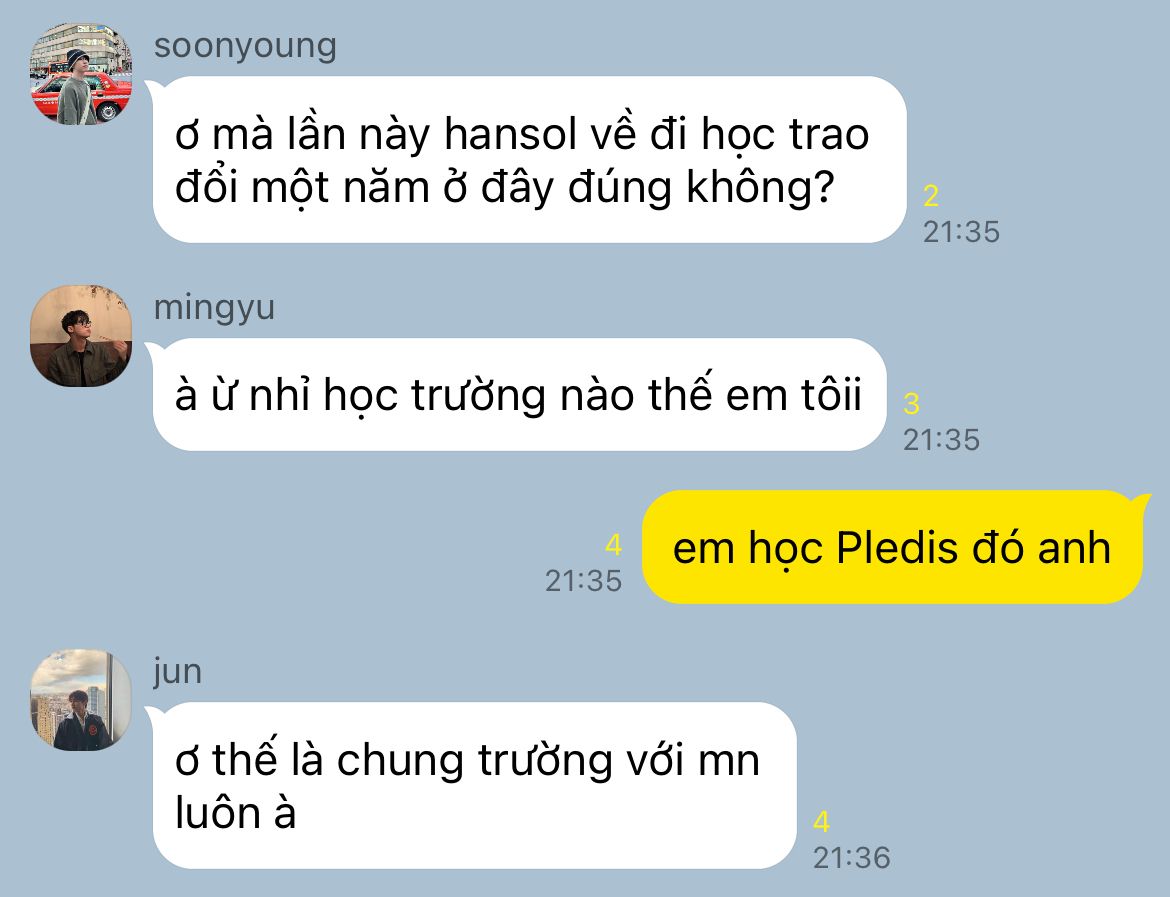
Task: Click the sender name soonyoung
Action: [x=245, y=46]
